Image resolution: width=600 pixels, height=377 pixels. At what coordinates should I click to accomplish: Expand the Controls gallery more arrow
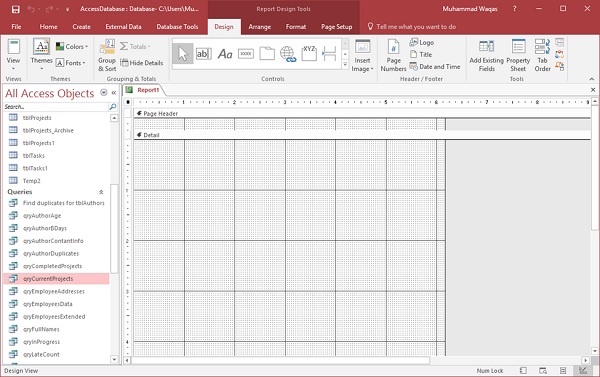pos(345,65)
